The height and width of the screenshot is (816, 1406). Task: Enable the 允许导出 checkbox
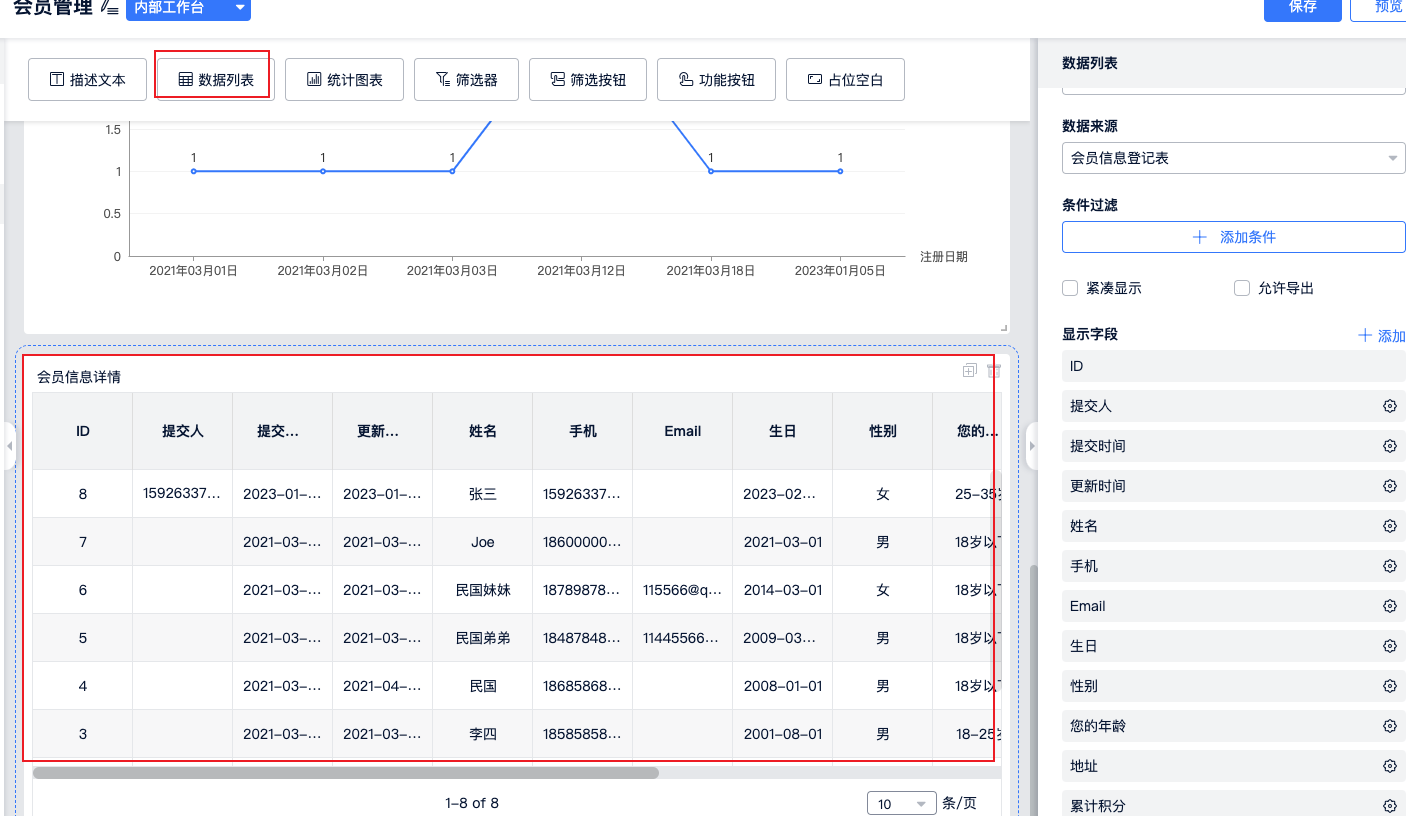pos(1242,288)
